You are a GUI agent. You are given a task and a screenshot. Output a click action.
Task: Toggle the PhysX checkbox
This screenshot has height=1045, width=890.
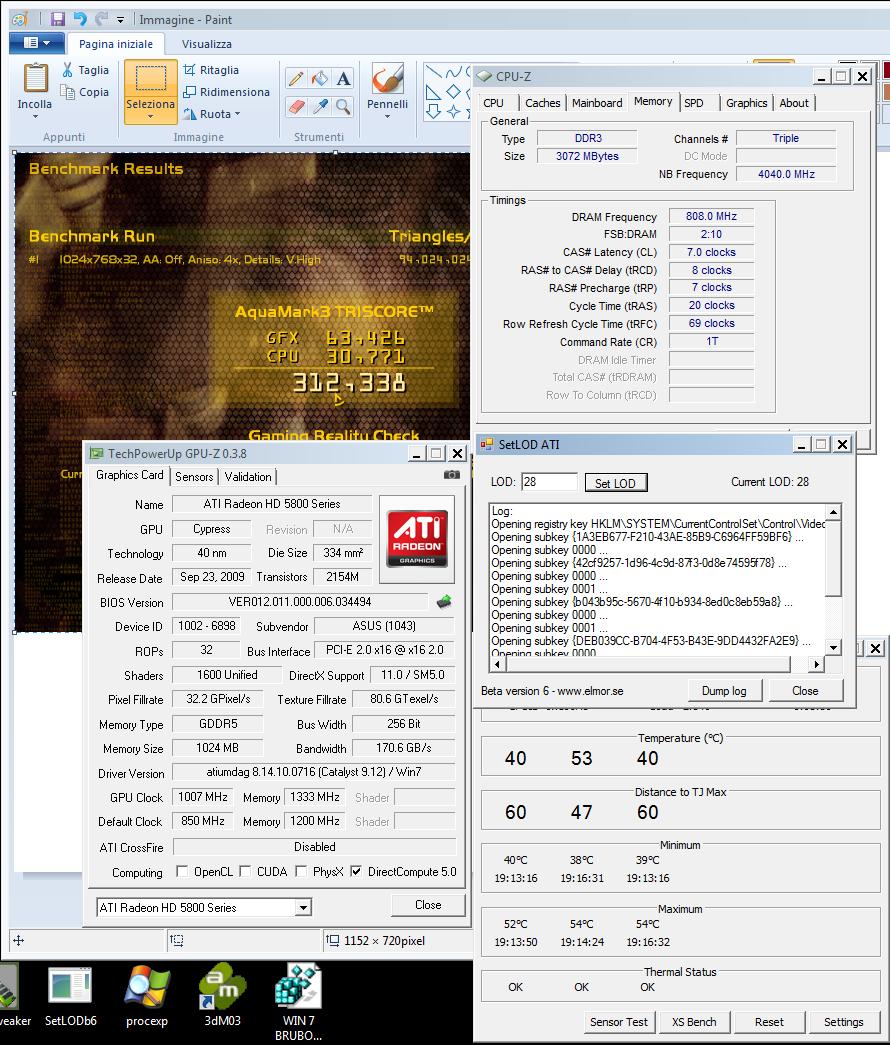pyautogui.click(x=301, y=871)
